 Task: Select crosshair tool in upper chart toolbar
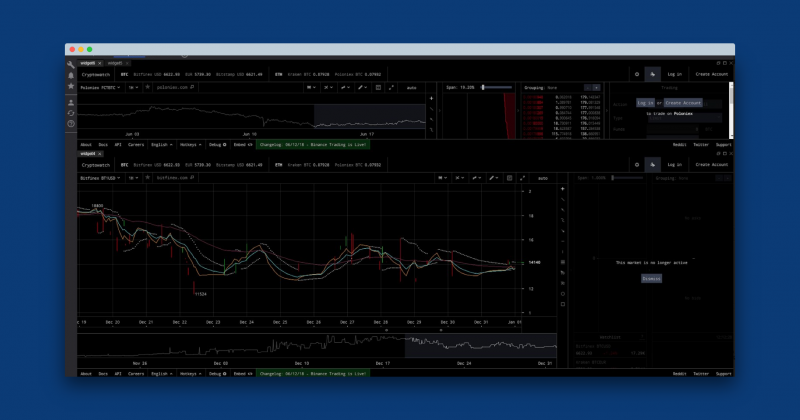[x=432, y=98]
